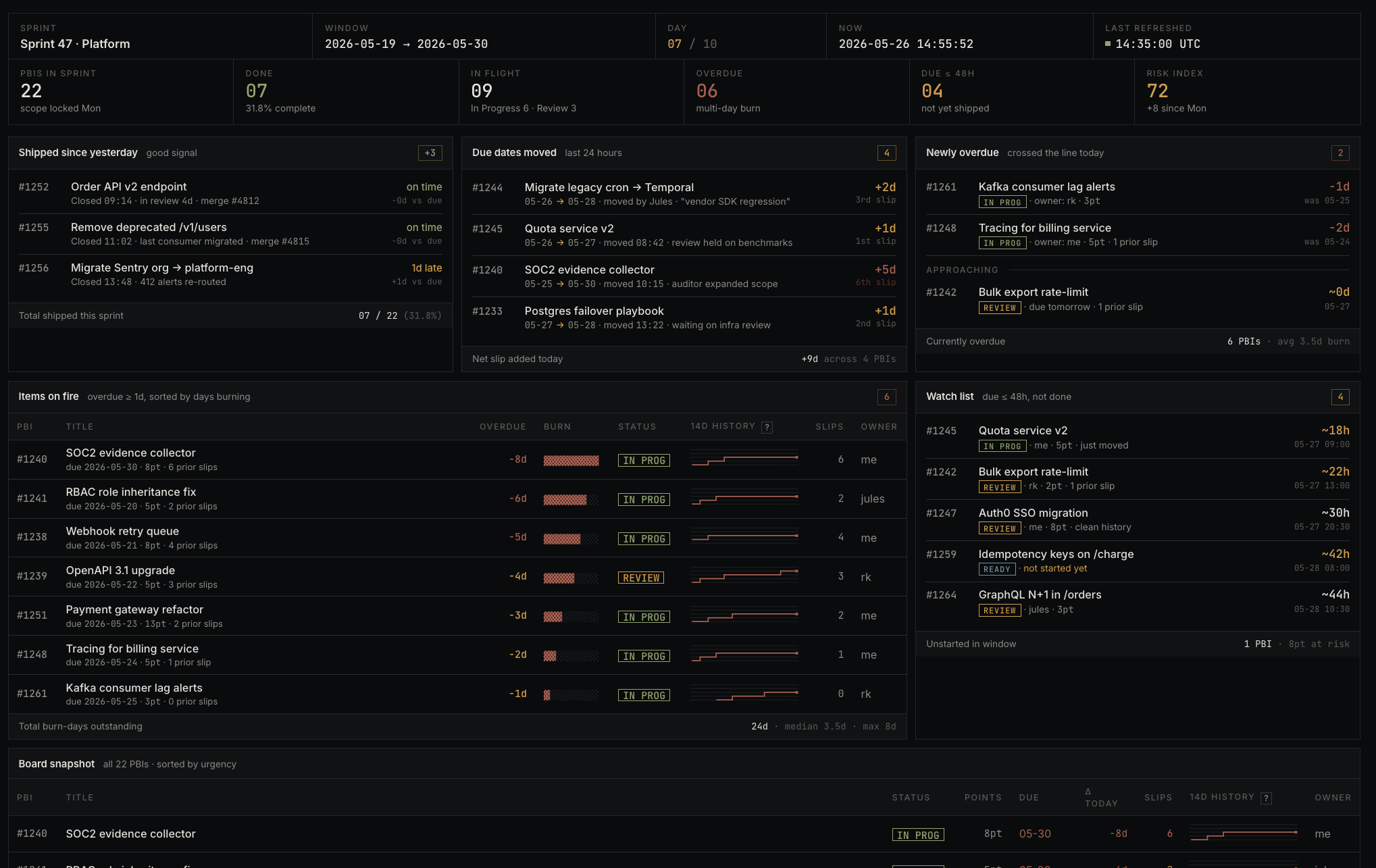Sort Items on fire by OVERDUE column
Image resolution: width=1376 pixels, height=868 pixels.
503,427
